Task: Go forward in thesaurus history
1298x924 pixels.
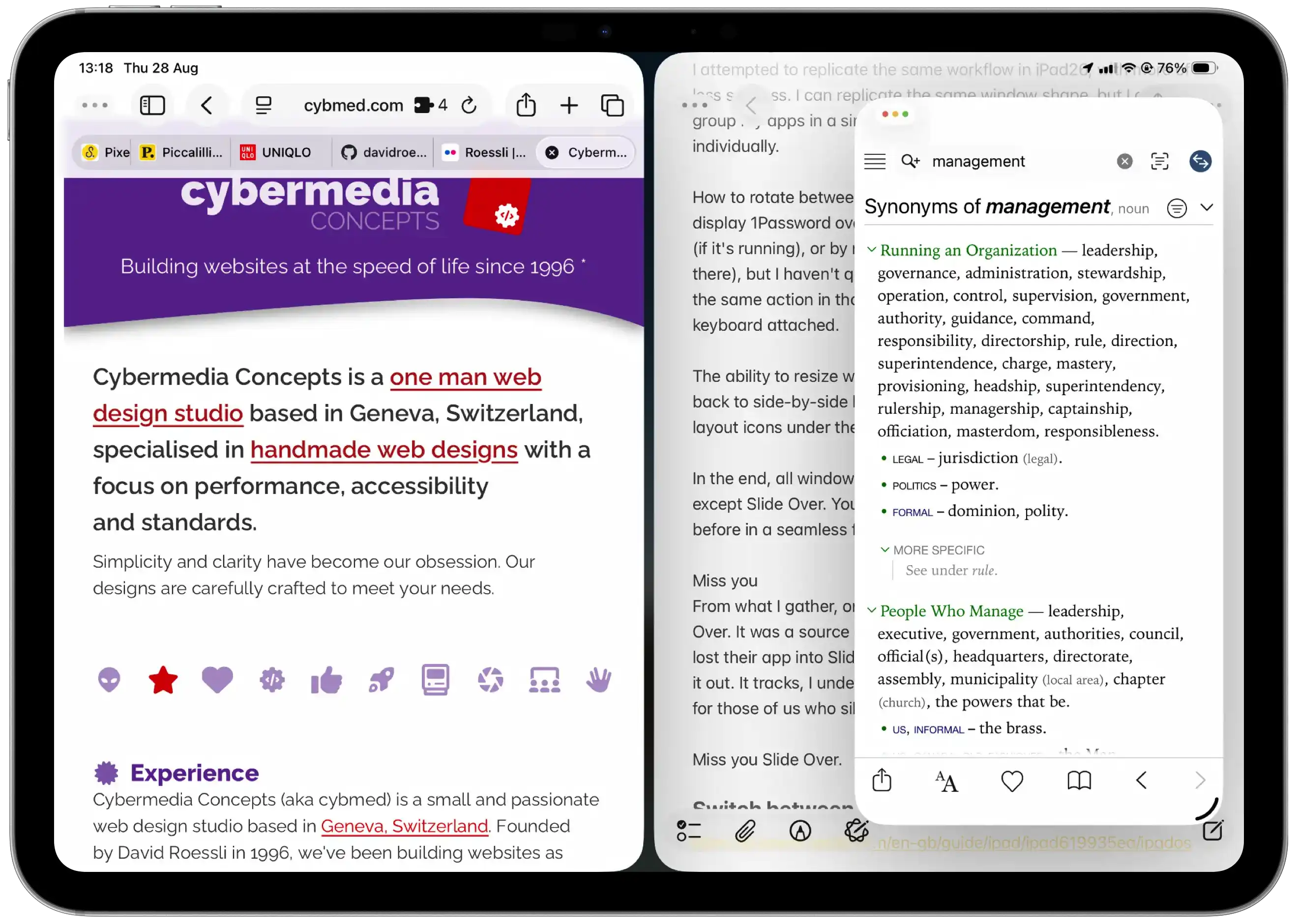Action: (x=1200, y=780)
